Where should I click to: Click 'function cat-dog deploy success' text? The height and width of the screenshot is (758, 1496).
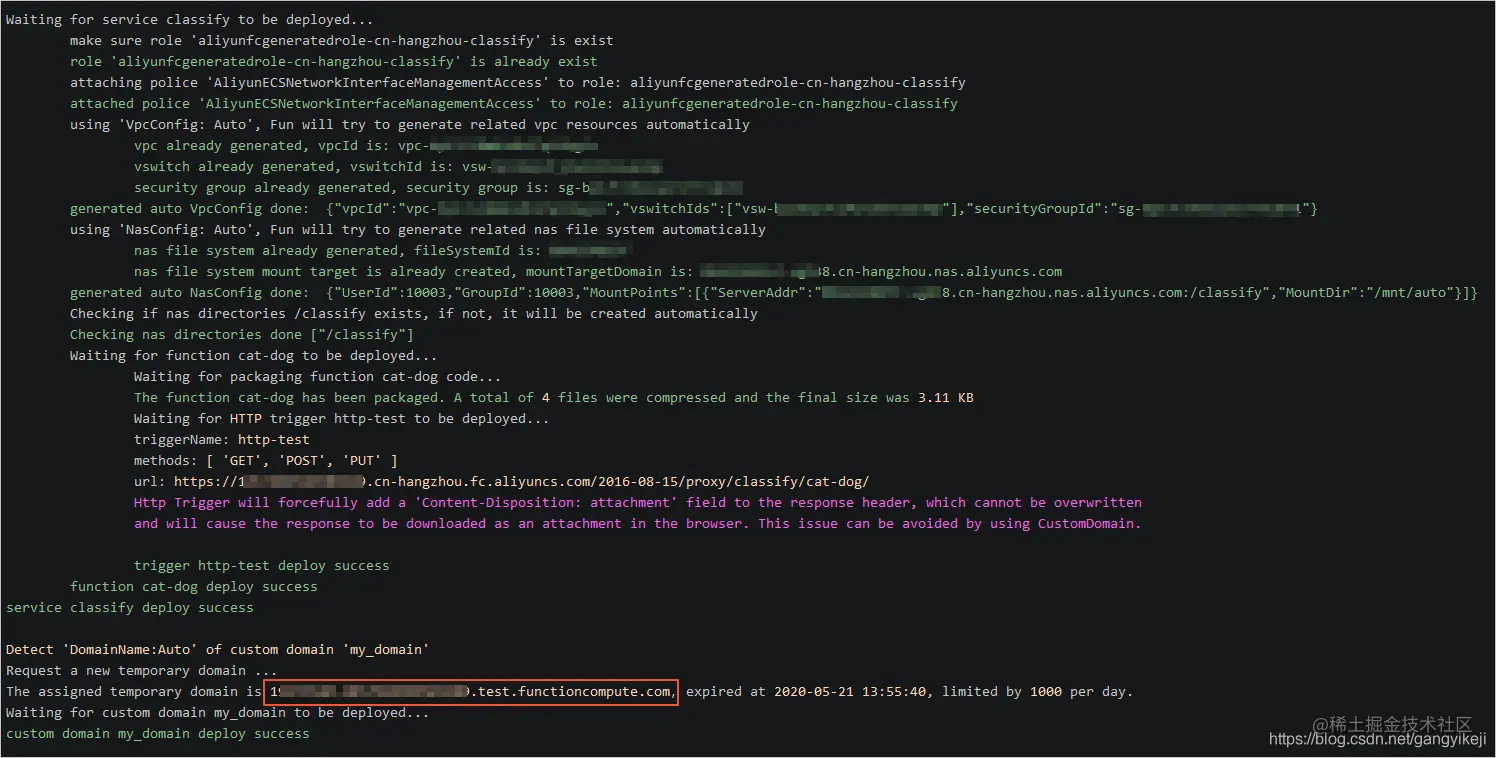point(194,587)
